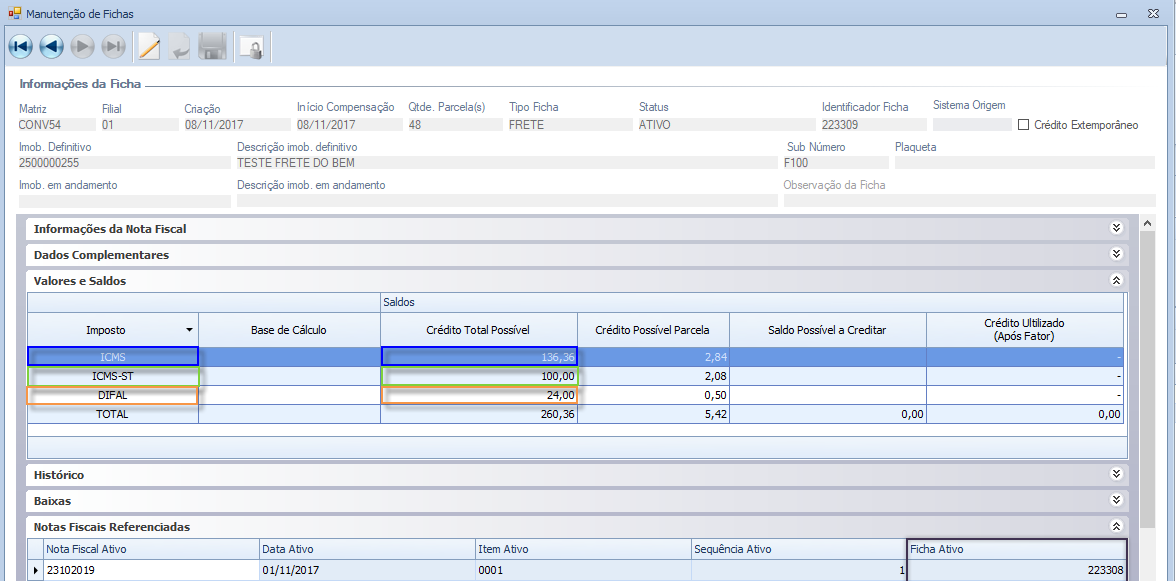Click the undo changes icon

pyautogui.click(x=180, y=47)
